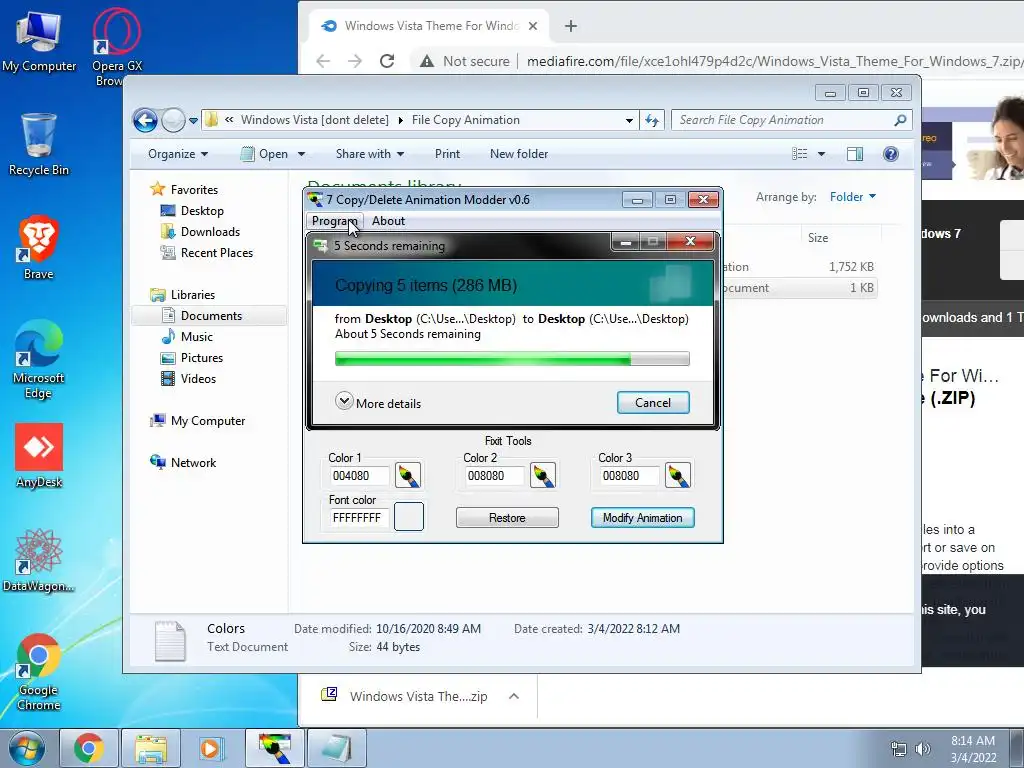Open Windows Explorer taskbar icon
Viewport: 1024px width, 768px height.
coord(151,748)
